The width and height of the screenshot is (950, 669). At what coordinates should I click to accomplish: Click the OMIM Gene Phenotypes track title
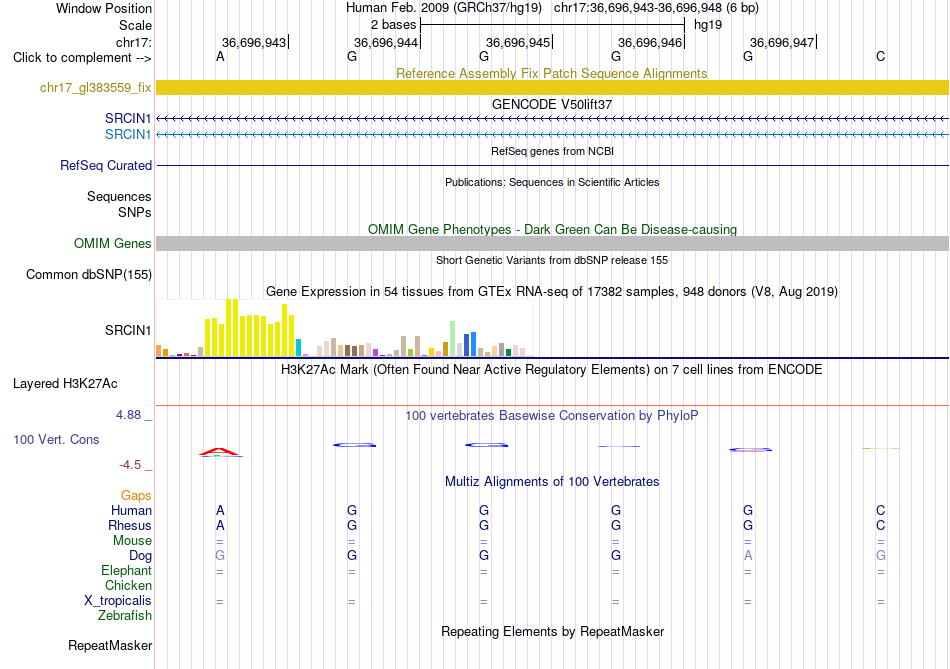(552, 230)
